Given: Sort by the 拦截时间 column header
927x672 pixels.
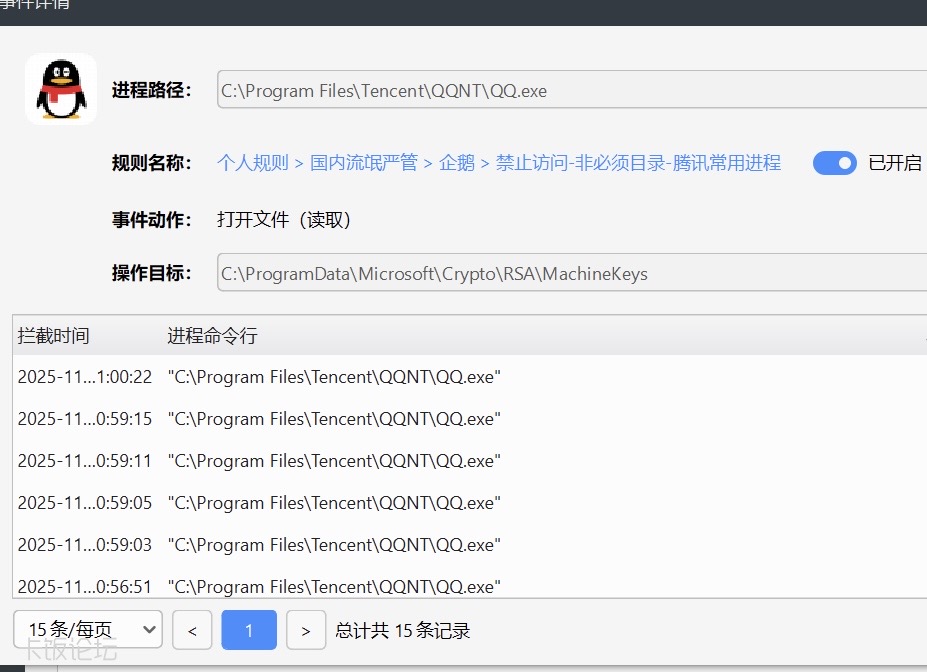Looking at the screenshot, I should (x=53, y=336).
